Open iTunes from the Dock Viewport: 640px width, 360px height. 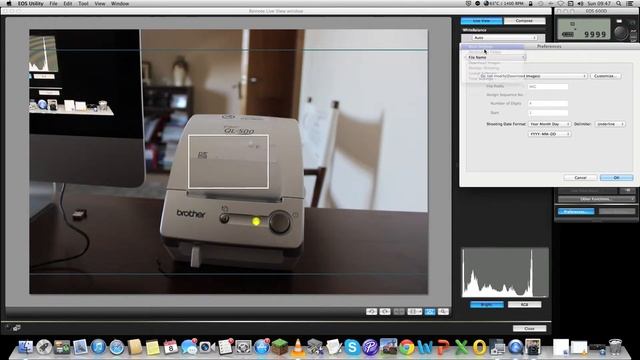coord(98,347)
